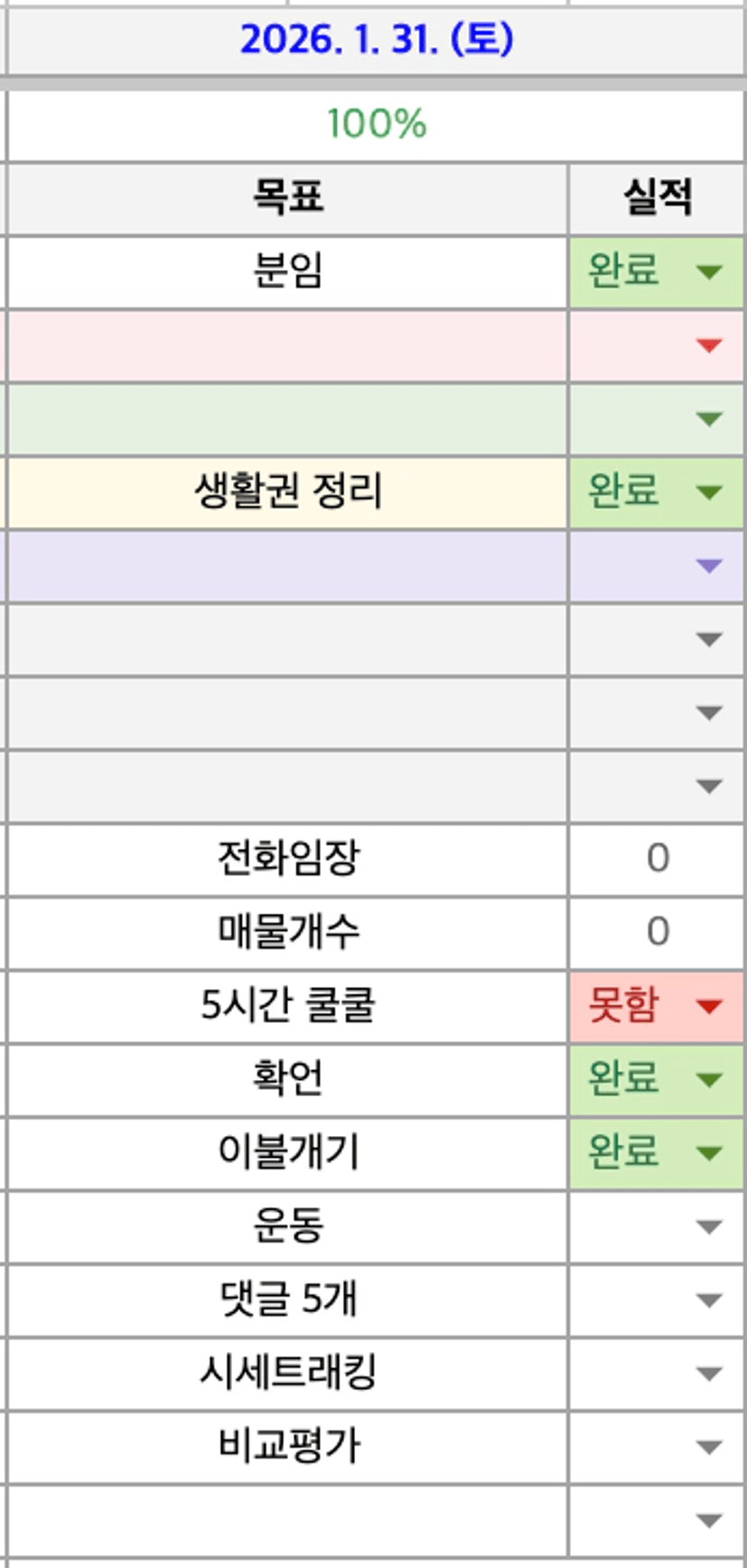The image size is (747, 1568).
Task: Open the 확언 status dropdown
Action: 709,1079
